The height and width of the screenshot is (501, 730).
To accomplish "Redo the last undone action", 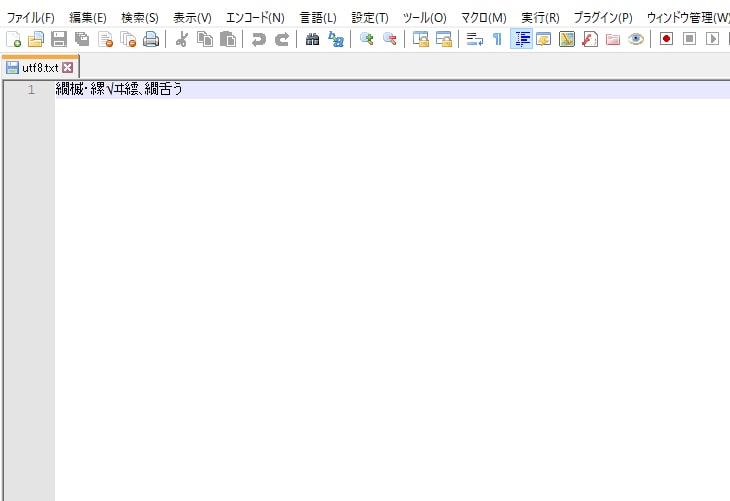I will point(282,39).
